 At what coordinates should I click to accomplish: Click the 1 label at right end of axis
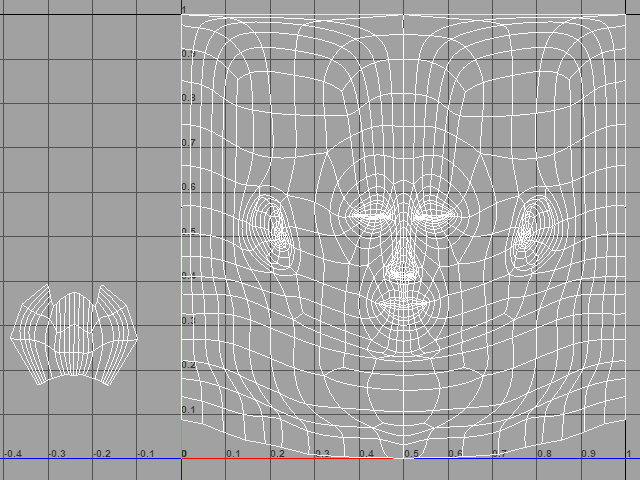click(627, 454)
